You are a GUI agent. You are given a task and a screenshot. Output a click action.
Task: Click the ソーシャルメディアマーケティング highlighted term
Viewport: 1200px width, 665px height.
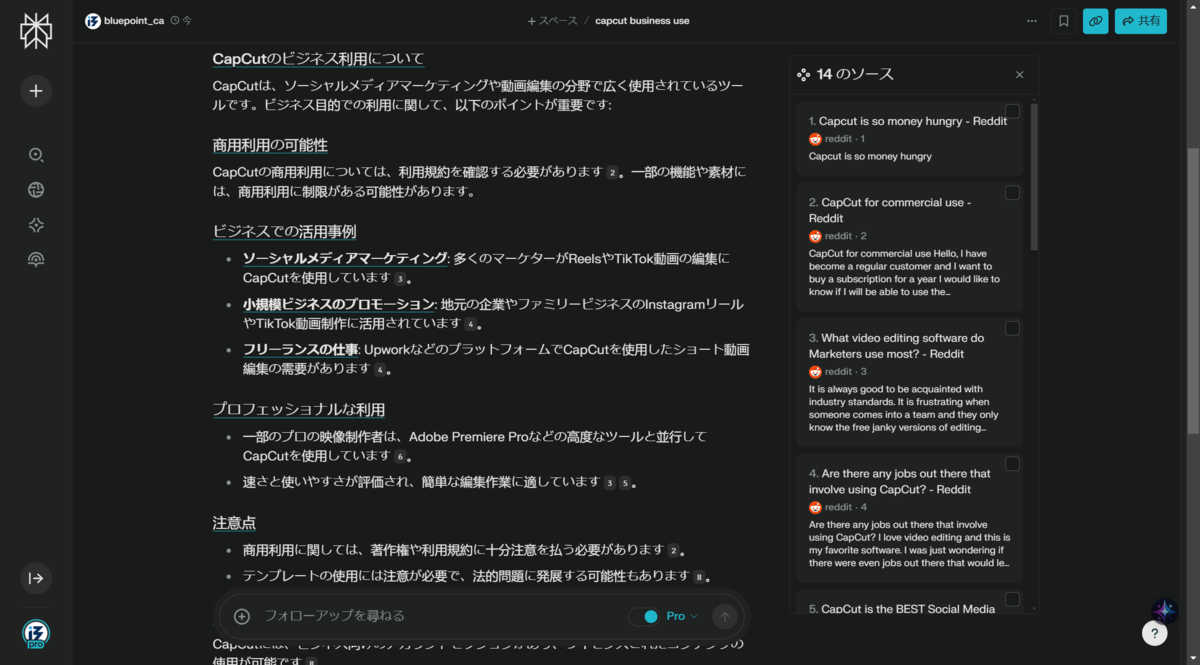click(345, 258)
